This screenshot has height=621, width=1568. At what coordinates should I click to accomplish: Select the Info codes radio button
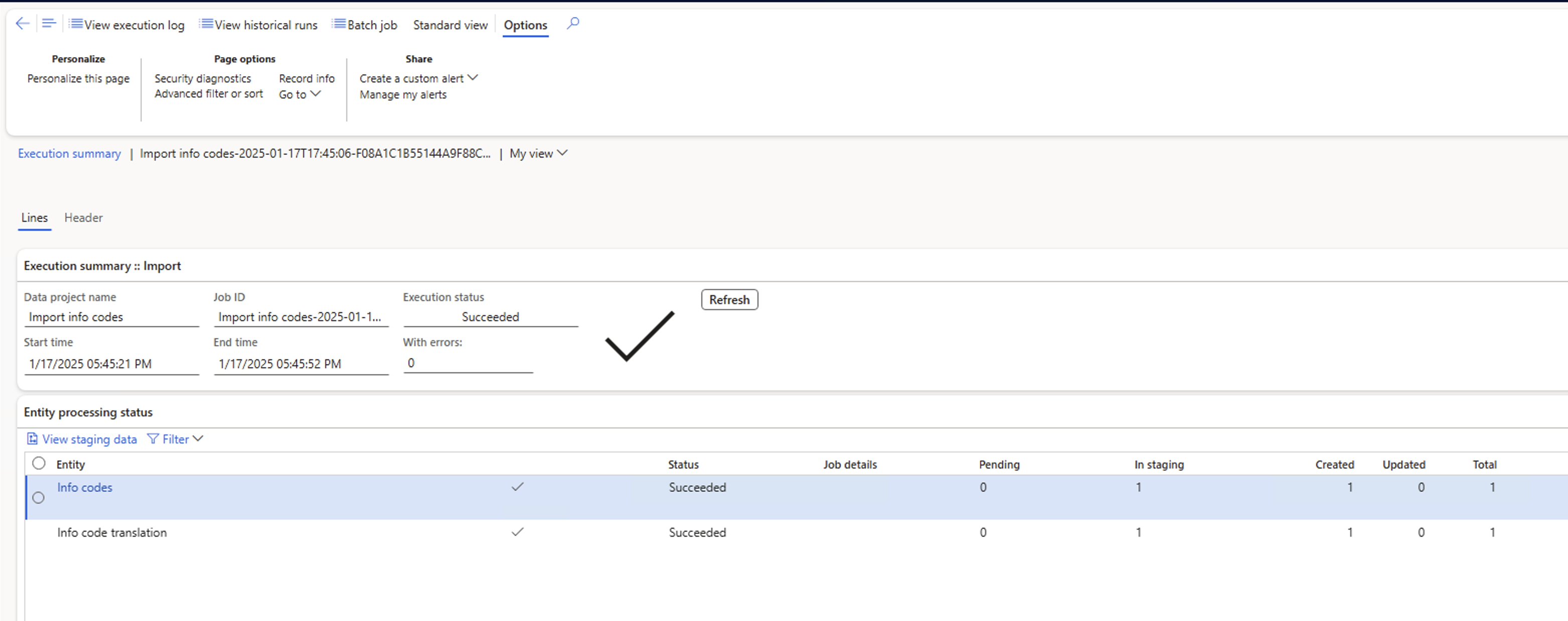[38, 497]
